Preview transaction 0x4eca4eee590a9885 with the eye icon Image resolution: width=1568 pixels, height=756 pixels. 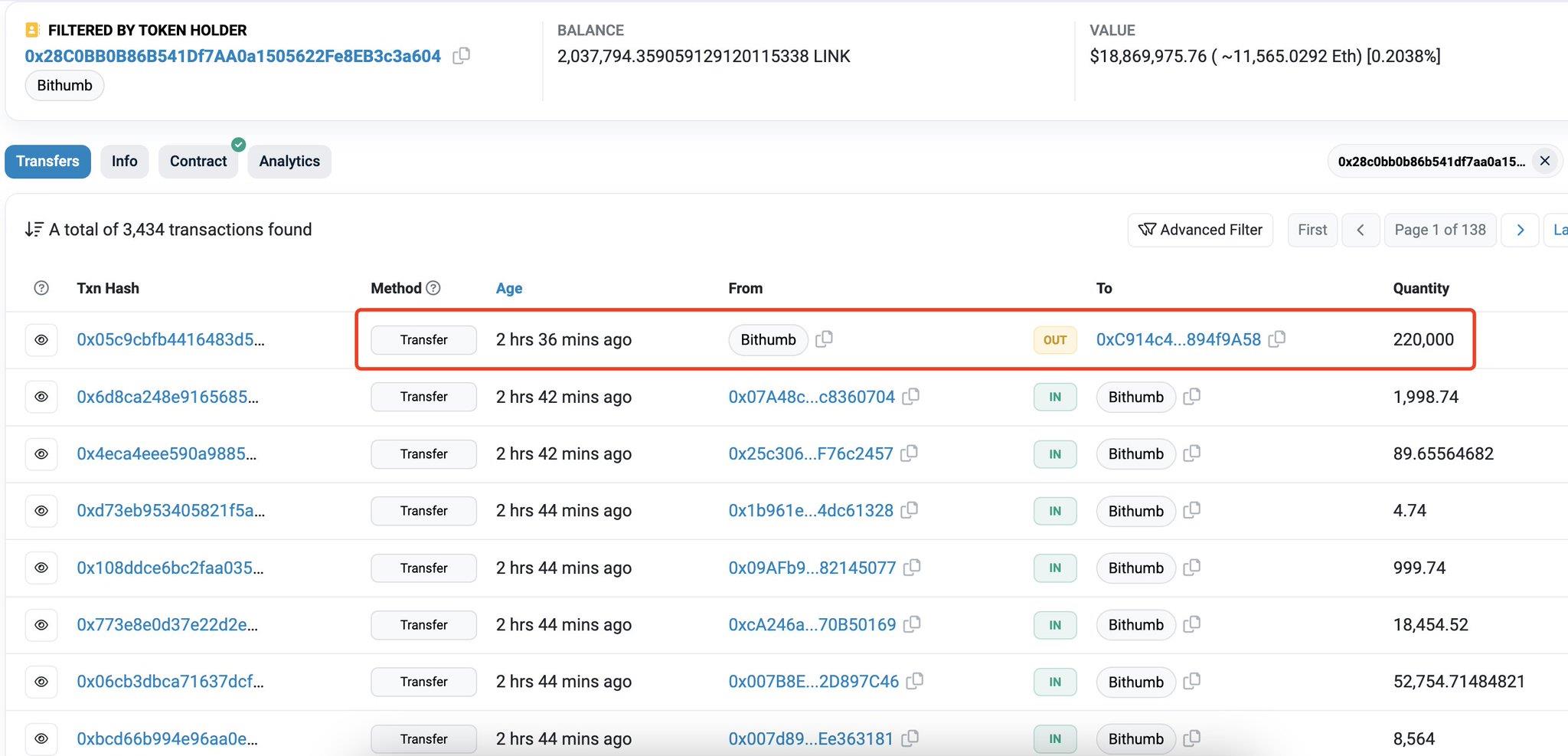(x=41, y=453)
